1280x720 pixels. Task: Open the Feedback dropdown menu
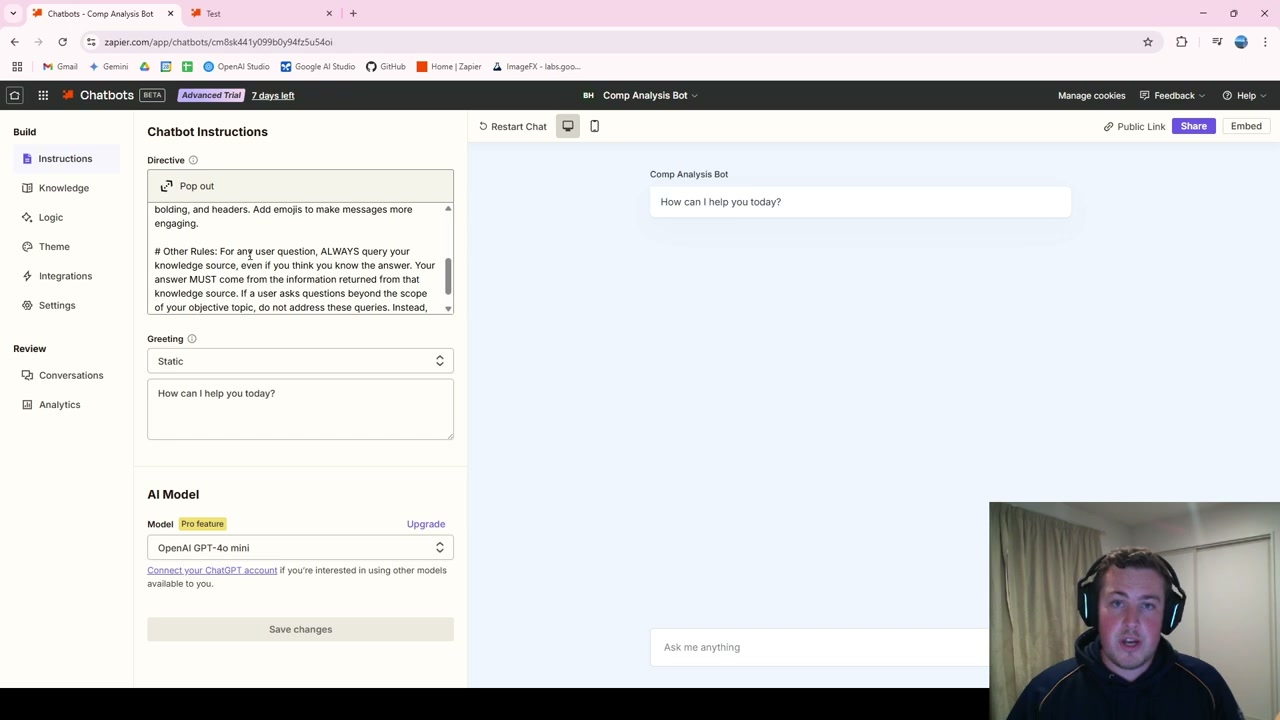[1174, 95]
